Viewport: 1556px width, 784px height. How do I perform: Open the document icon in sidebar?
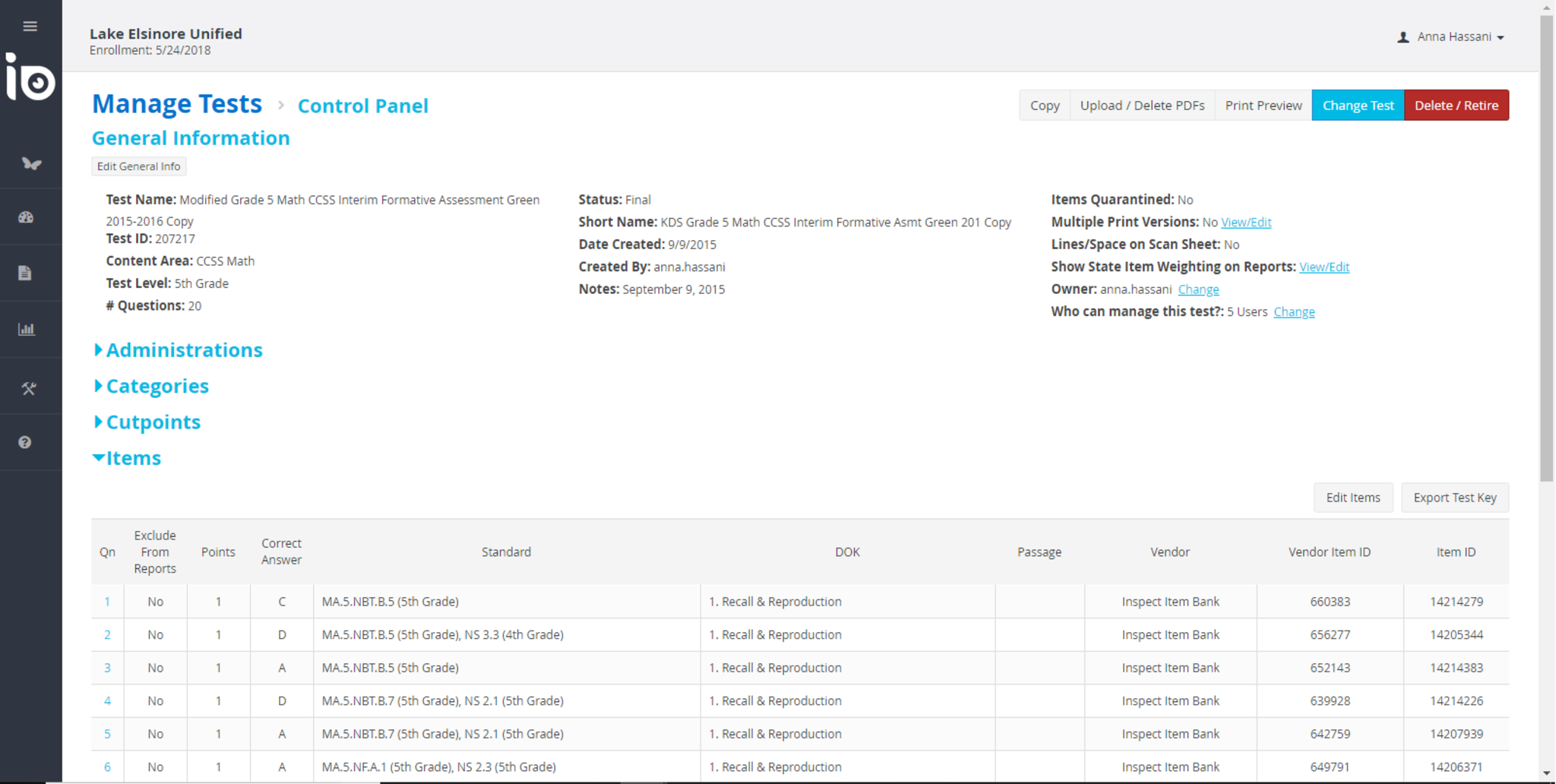[x=25, y=273]
